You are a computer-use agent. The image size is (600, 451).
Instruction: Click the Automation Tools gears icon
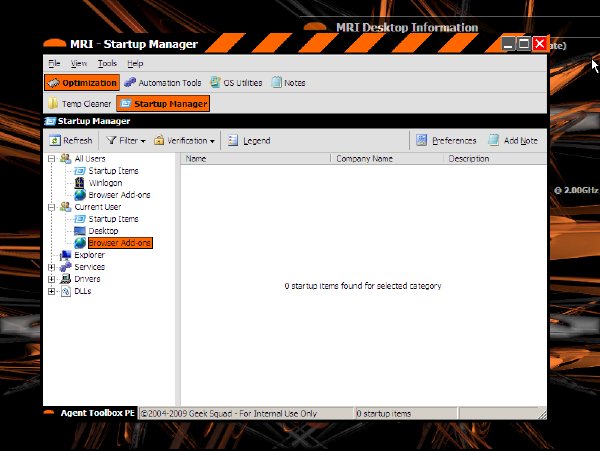(130, 82)
